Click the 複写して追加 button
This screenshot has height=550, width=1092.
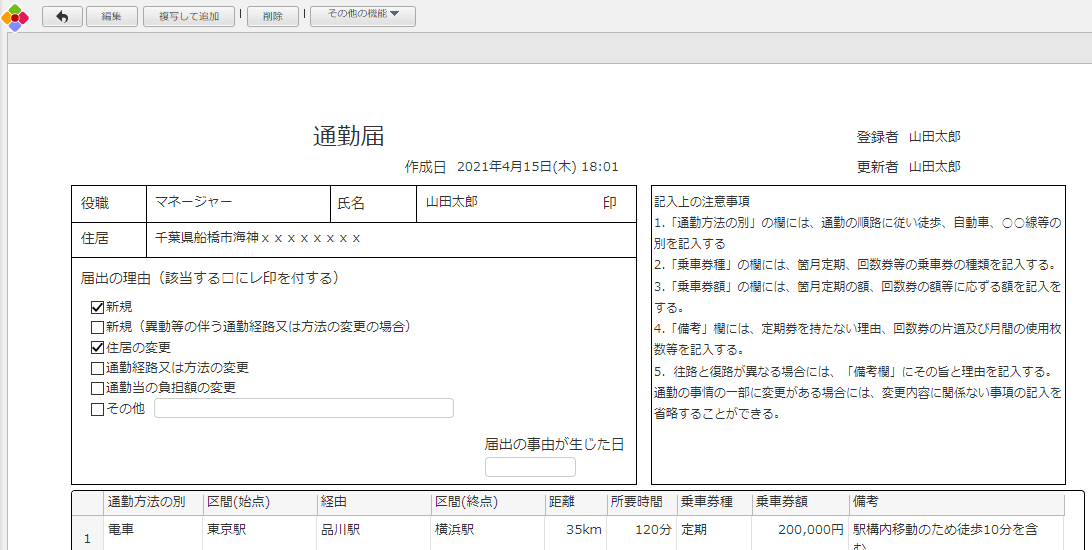(189, 16)
